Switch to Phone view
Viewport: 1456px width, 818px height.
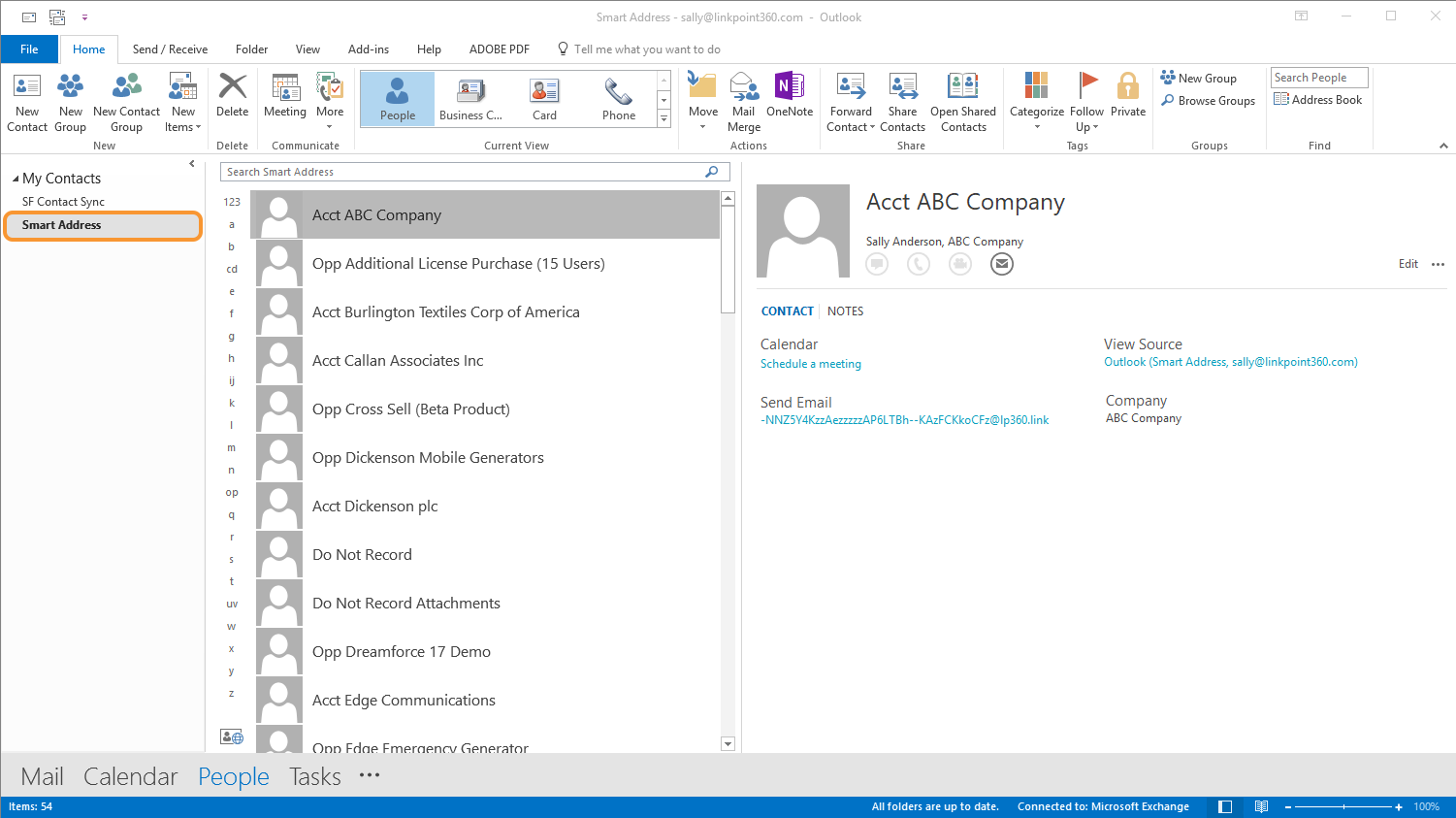pos(619,99)
